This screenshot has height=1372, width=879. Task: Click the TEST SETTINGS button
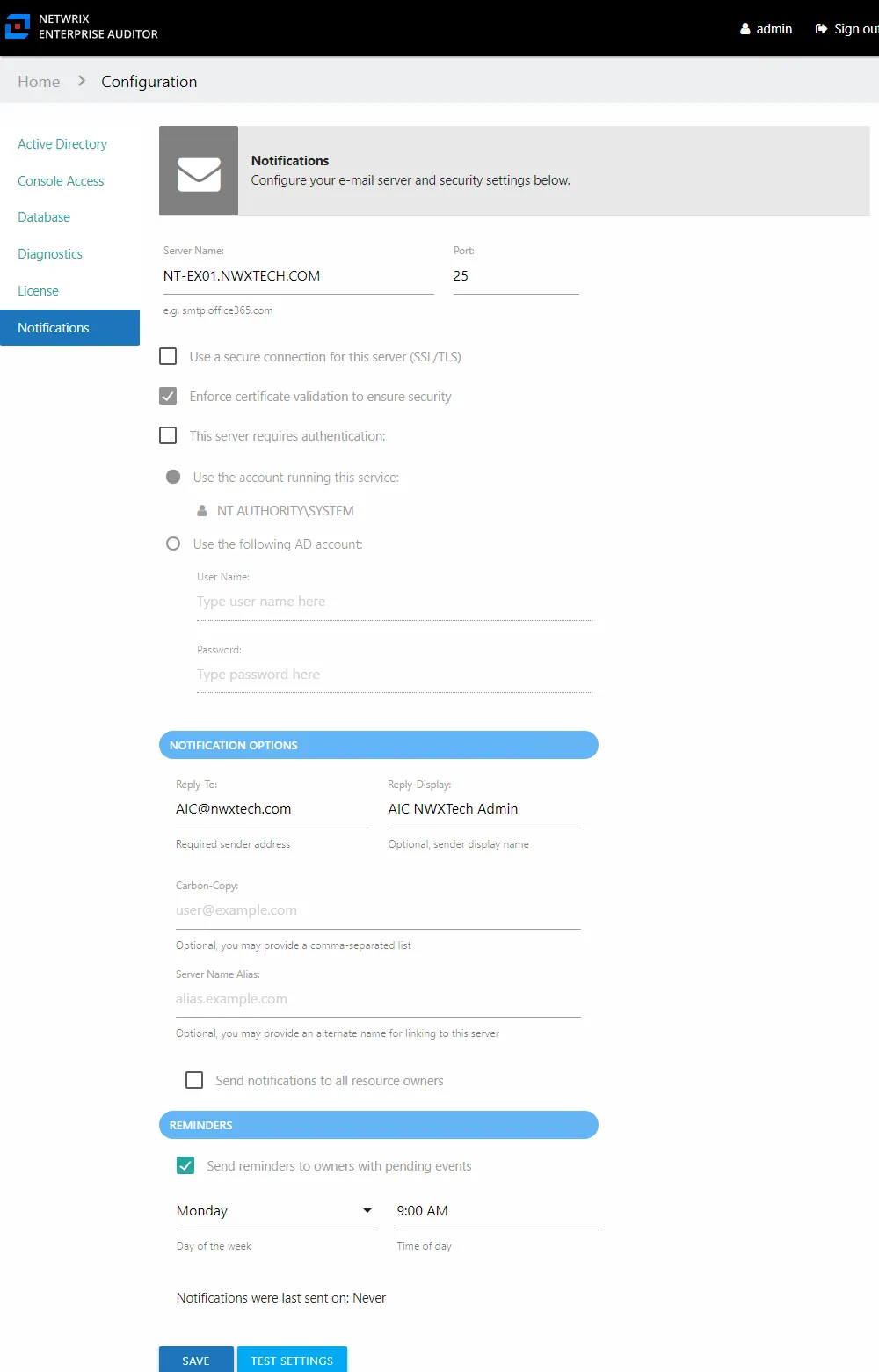292,1360
